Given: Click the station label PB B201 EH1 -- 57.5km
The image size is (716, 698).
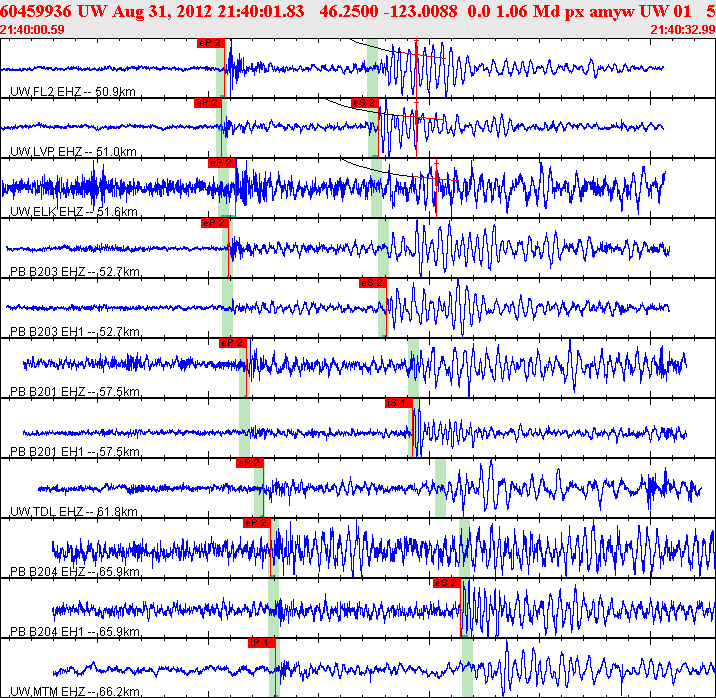Looking at the screenshot, I should point(75,452).
